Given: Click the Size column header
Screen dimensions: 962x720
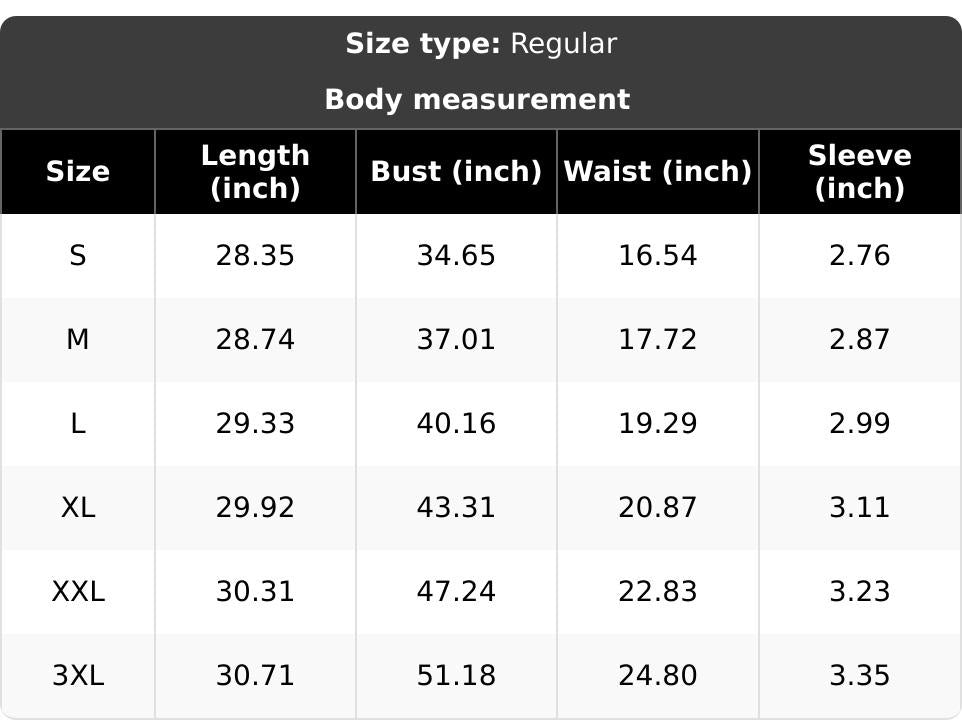Looking at the screenshot, I should point(78,171).
